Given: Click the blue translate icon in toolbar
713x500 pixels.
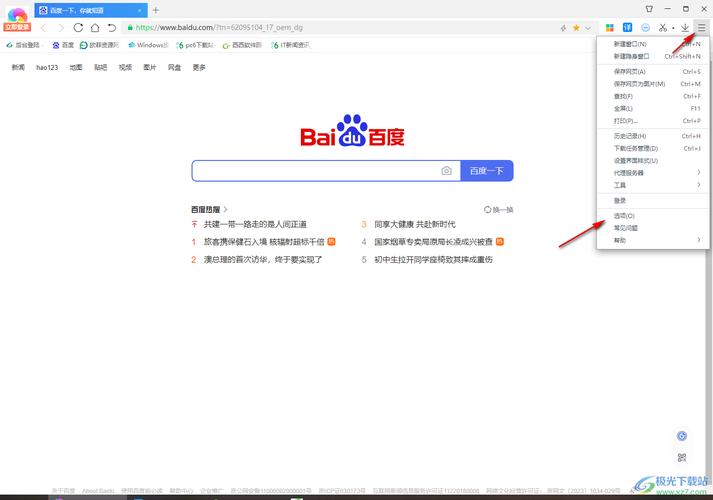Looking at the screenshot, I should [x=628, y=28].
